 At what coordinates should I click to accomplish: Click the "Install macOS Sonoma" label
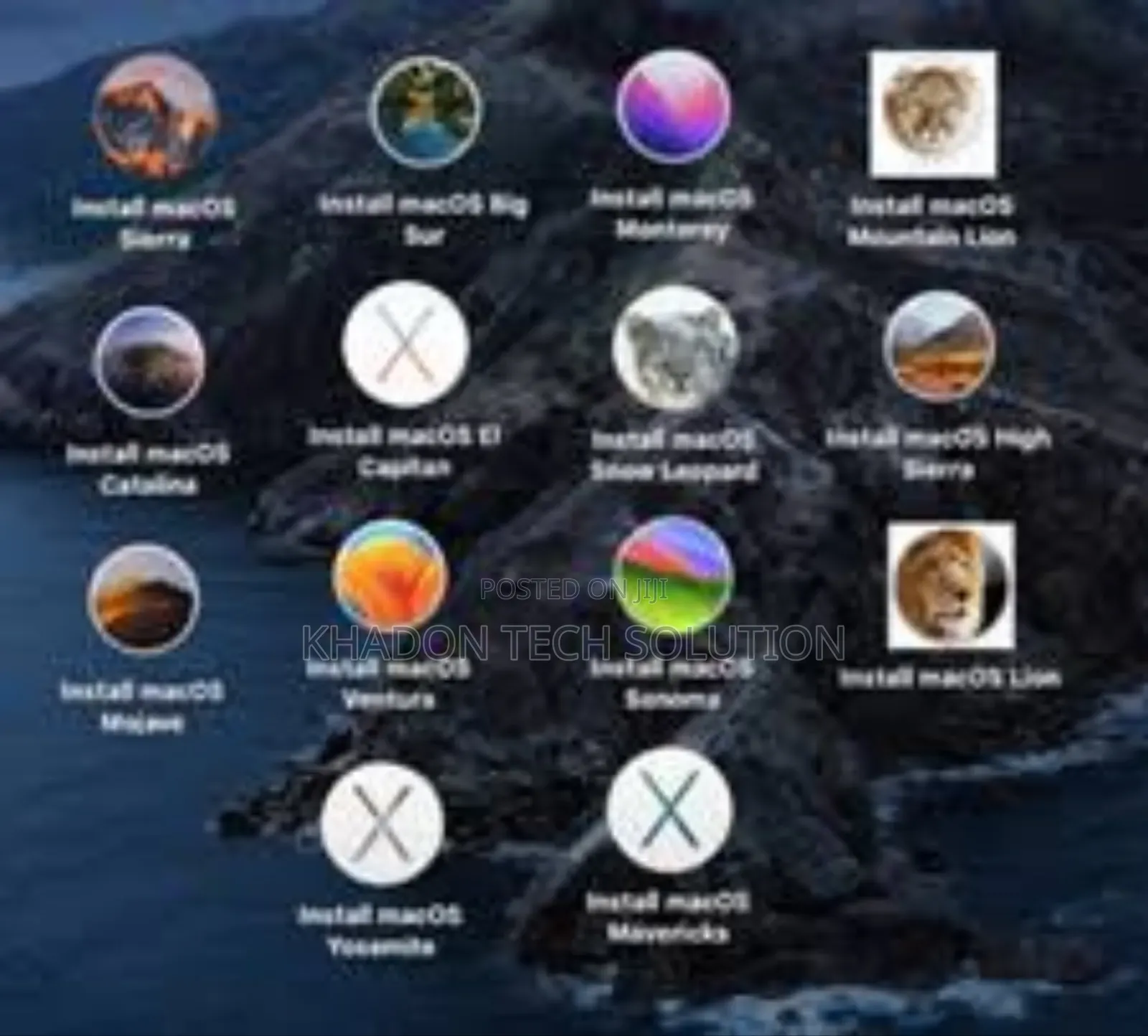673,684
